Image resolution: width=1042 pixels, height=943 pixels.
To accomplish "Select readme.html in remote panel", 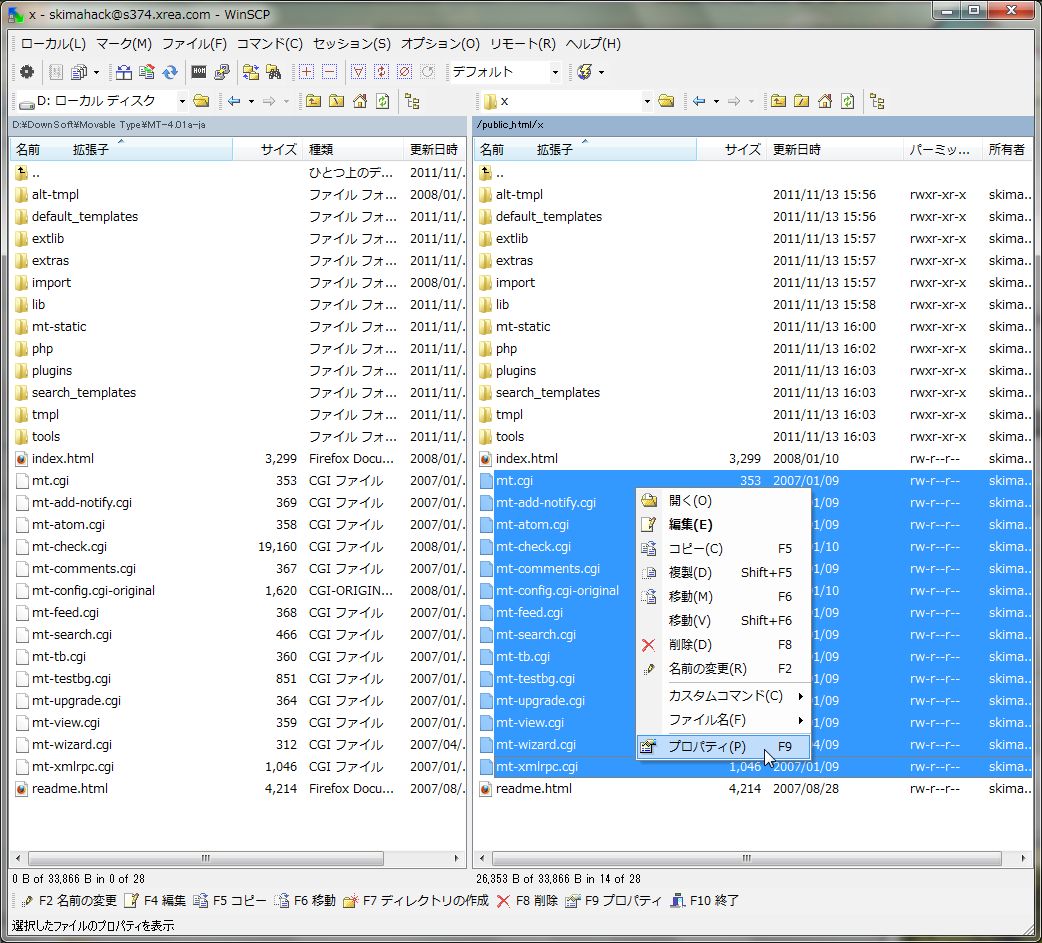I will [534, 789].
